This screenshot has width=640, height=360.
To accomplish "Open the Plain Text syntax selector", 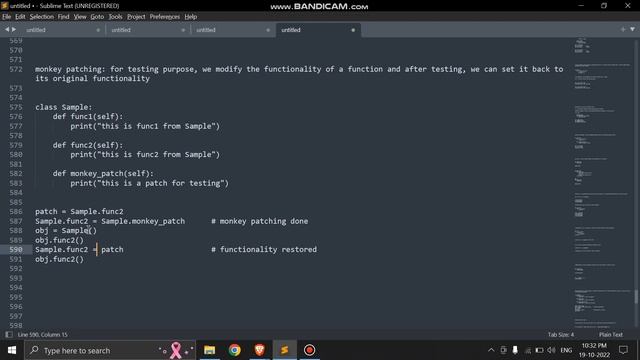I will click(x=611, y=335).
